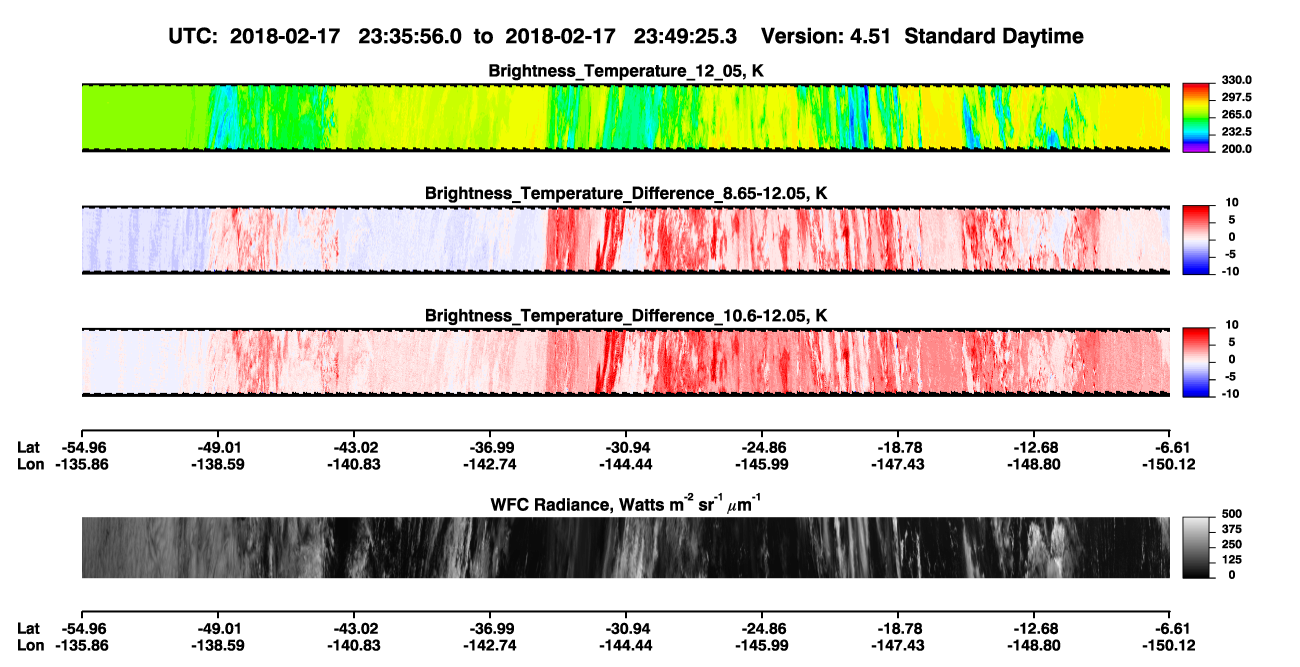Click the '265.0' color bar label
This screenshot has height=667, width=1300.
pos(1239,115)
